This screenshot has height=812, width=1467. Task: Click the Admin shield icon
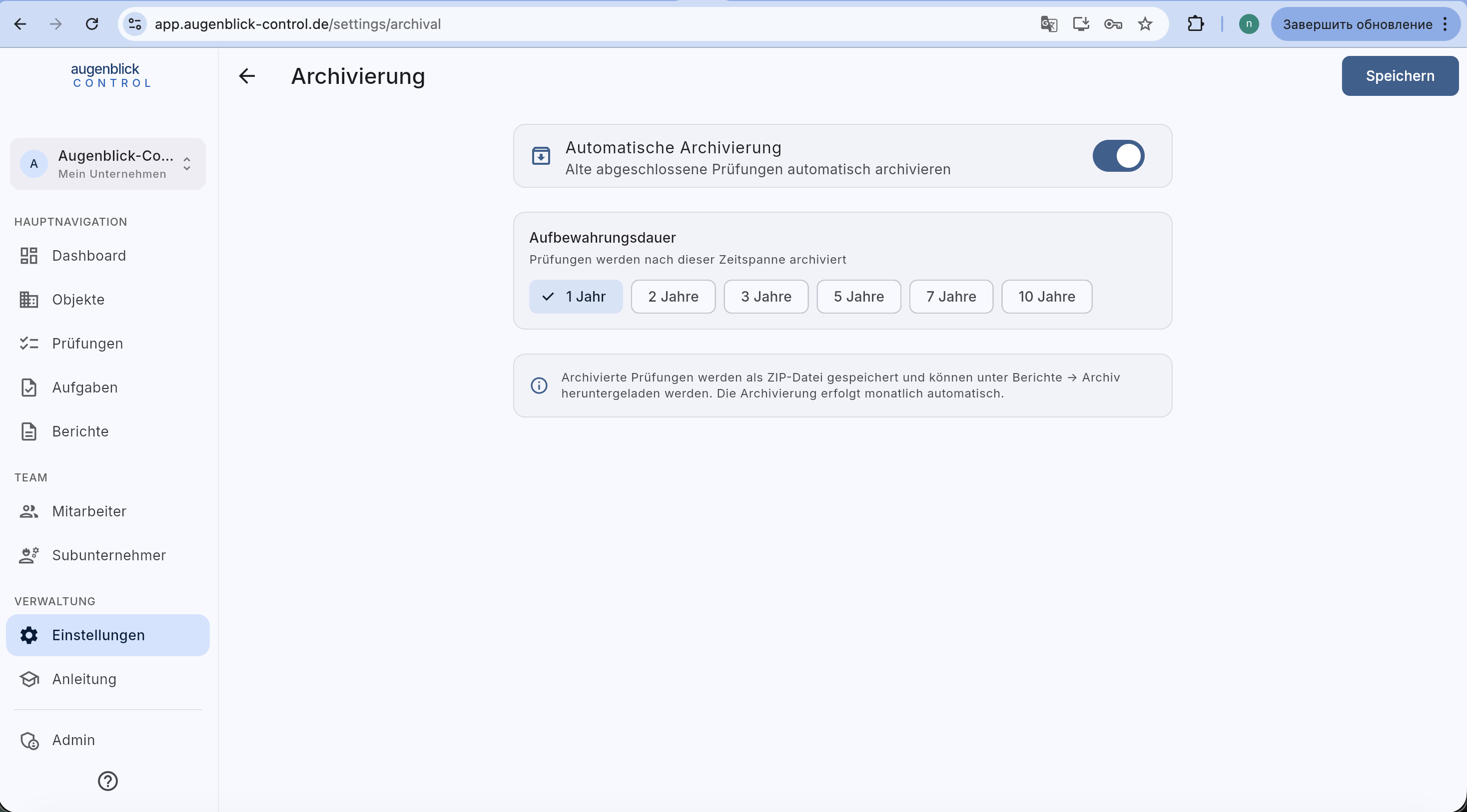coord(29,740)
